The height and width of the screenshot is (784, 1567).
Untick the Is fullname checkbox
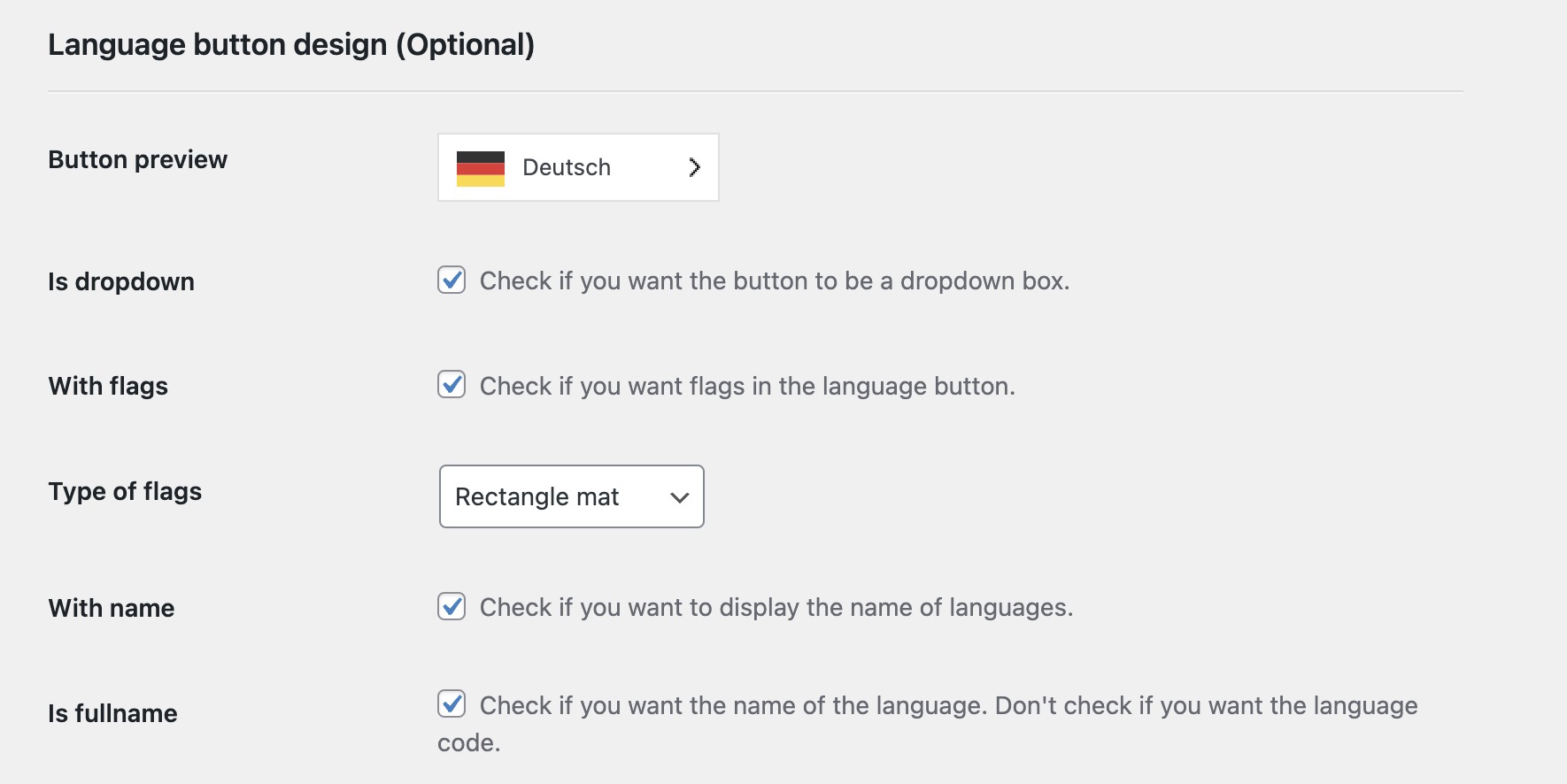(x=452, y=704)
